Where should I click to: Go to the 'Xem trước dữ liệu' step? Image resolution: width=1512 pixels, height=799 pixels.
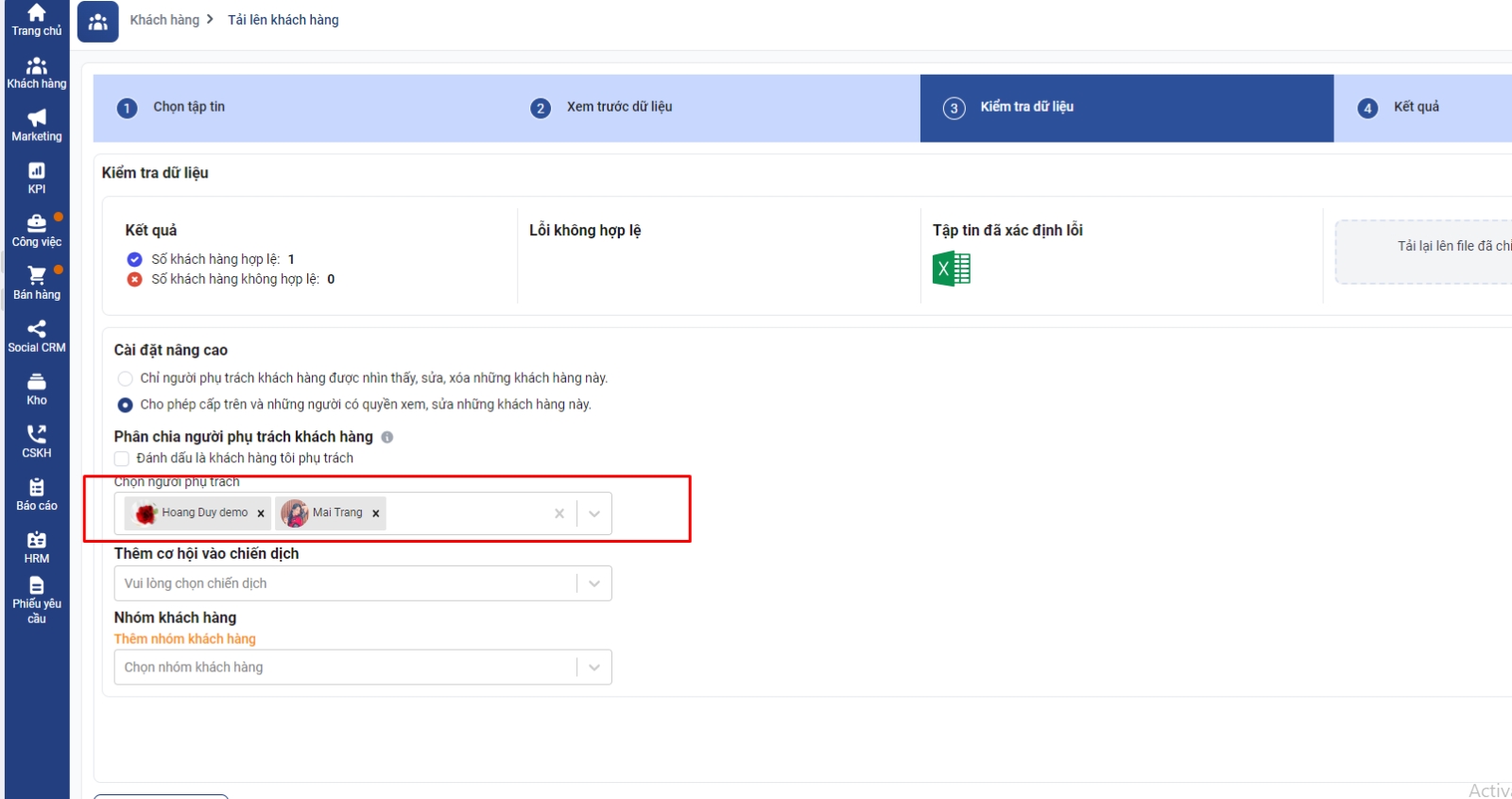619,108
